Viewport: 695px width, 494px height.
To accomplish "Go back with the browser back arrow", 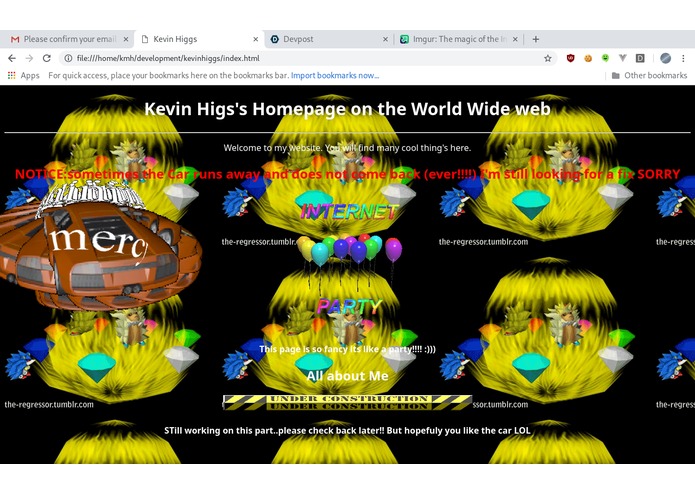I will click(x=12, y=58).
